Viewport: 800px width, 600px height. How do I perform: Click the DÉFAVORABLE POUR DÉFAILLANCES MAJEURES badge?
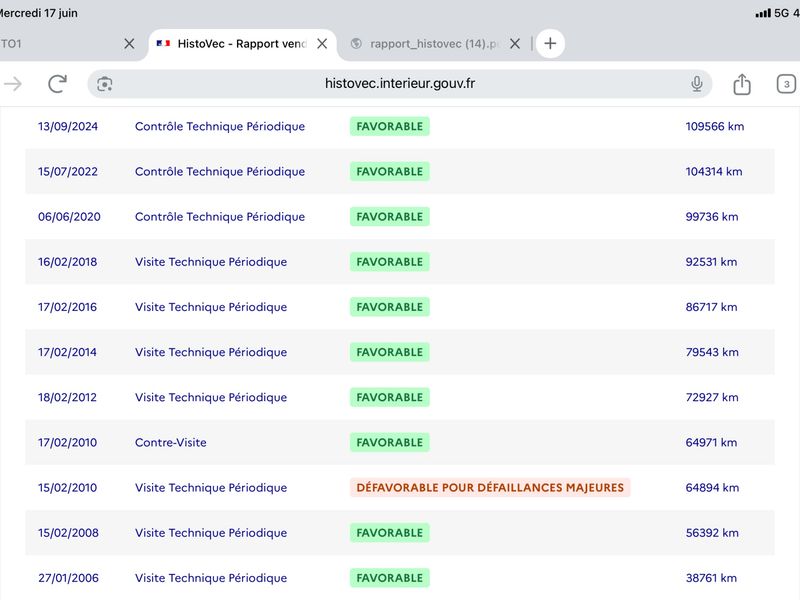point(490,488)
